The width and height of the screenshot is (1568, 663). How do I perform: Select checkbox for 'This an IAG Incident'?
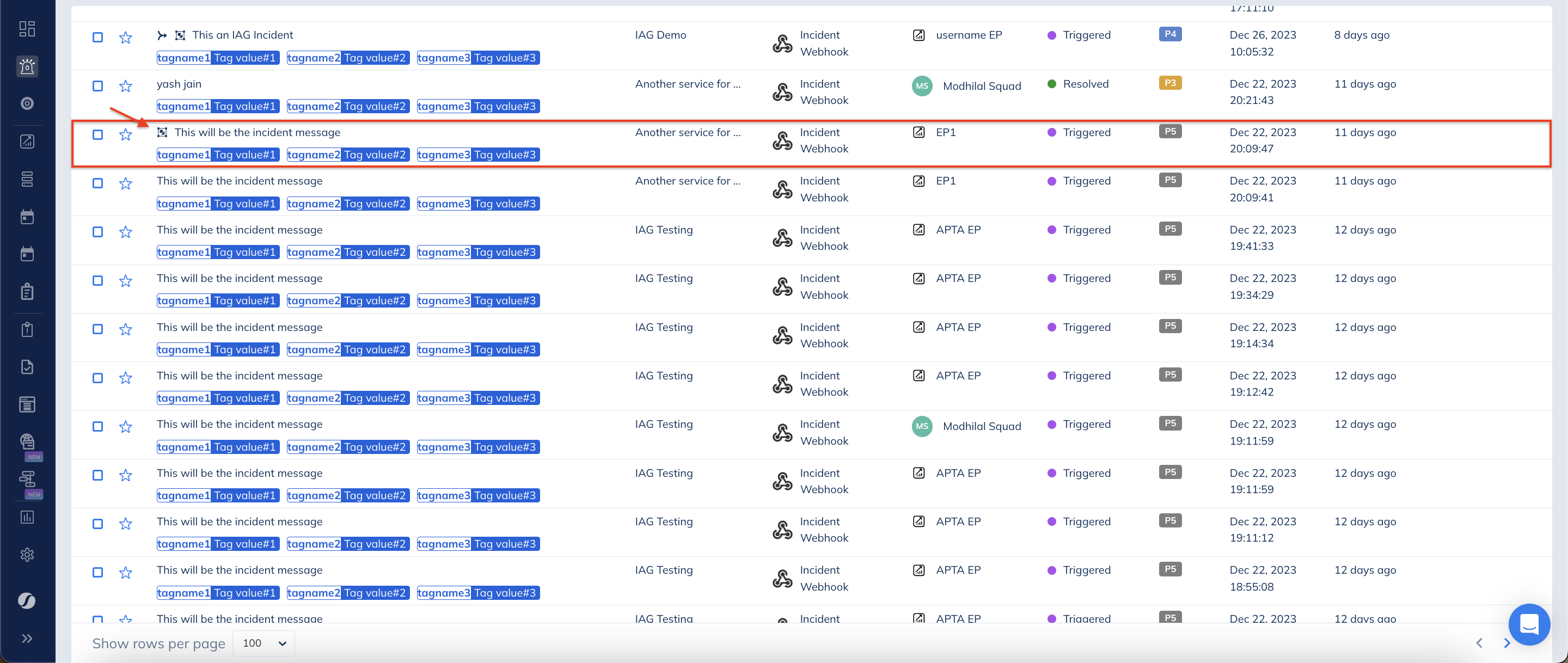[97, 37]
